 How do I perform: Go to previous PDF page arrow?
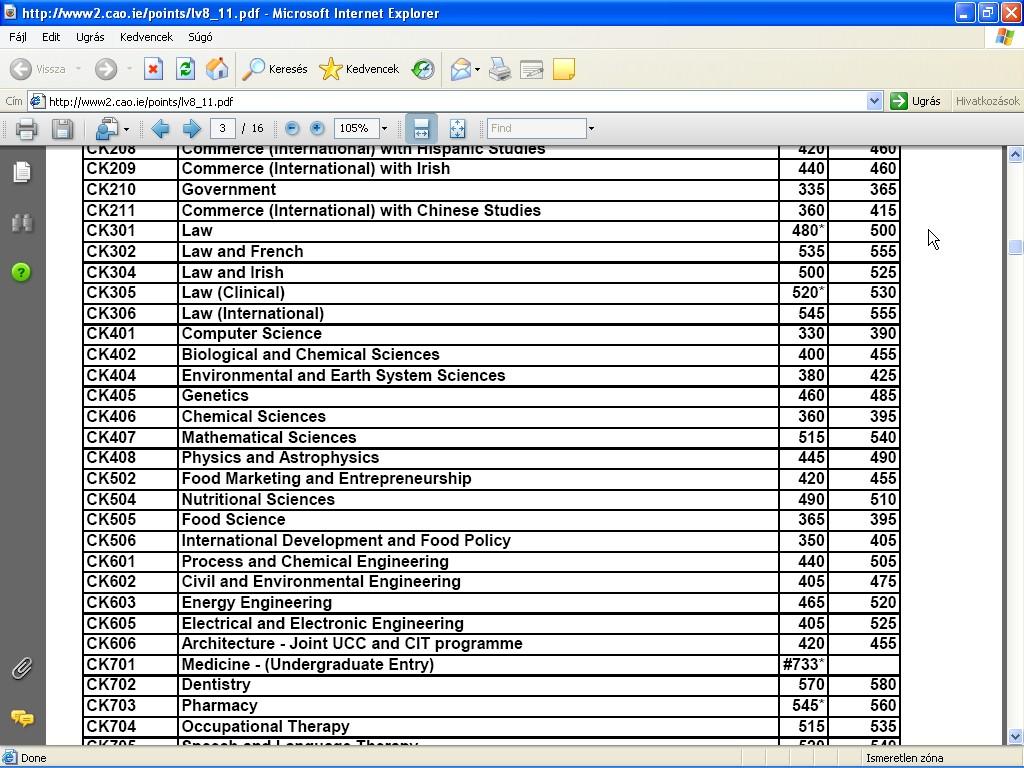pyautogui.click(x=160, y=129)
